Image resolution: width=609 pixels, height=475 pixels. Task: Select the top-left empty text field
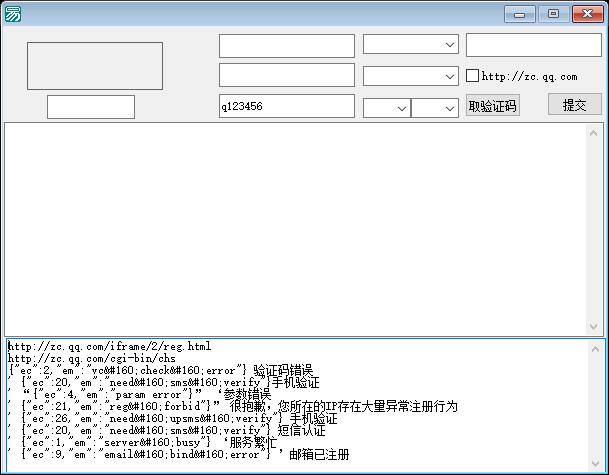pyautogui.click(x=286, y=45)
